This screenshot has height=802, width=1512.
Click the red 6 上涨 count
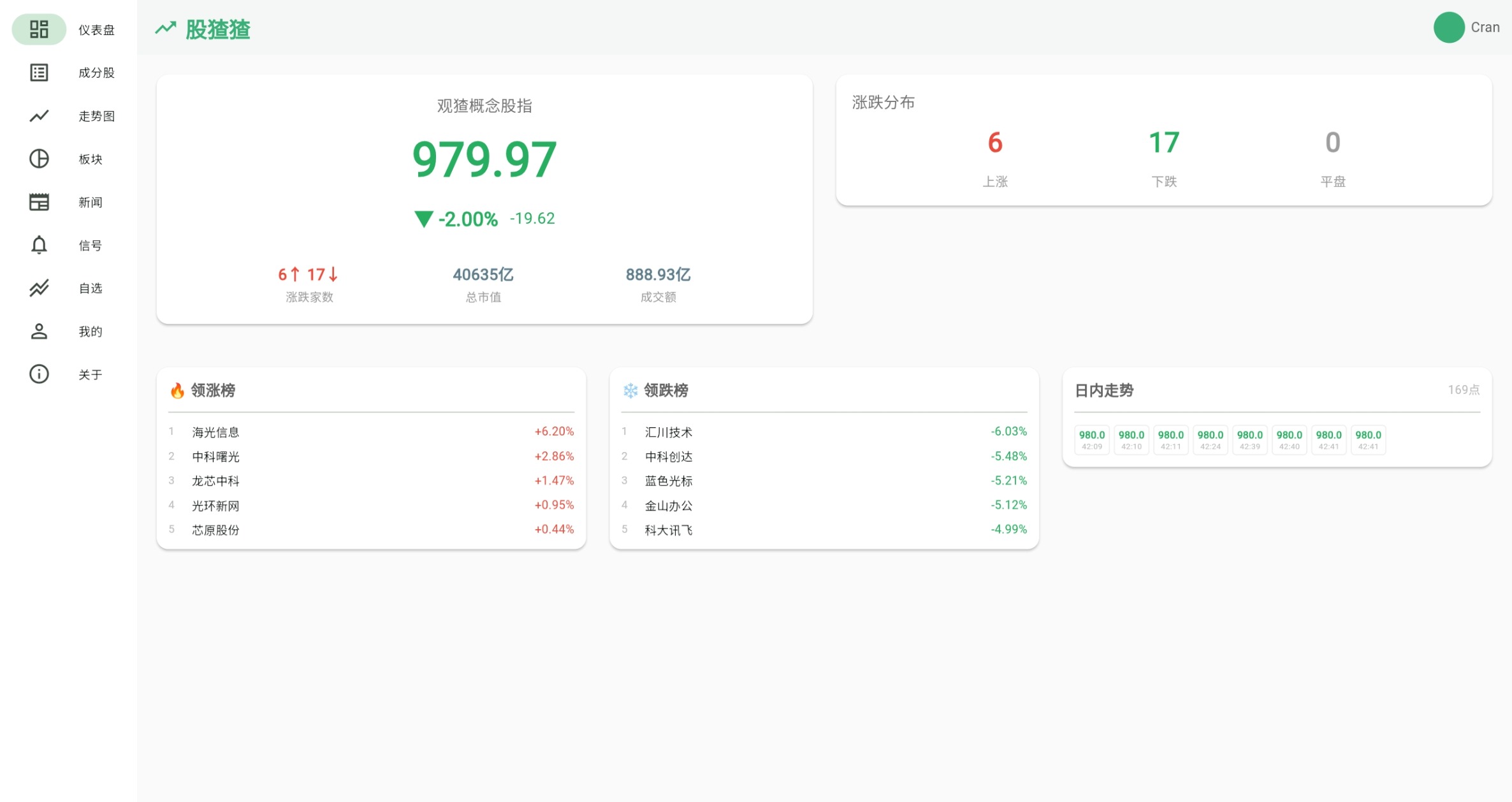click(995, 143)
